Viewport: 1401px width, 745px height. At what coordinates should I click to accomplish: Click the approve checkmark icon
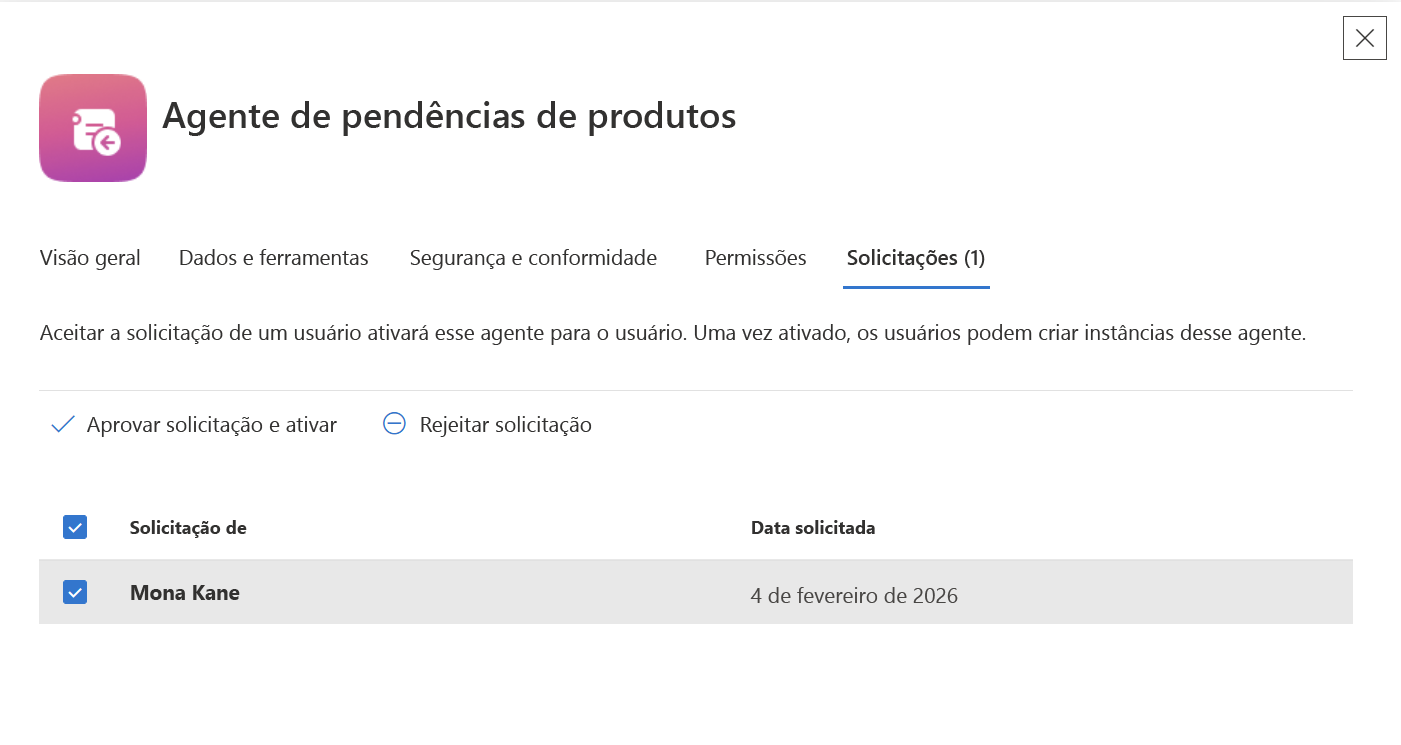tap(63, 425)
